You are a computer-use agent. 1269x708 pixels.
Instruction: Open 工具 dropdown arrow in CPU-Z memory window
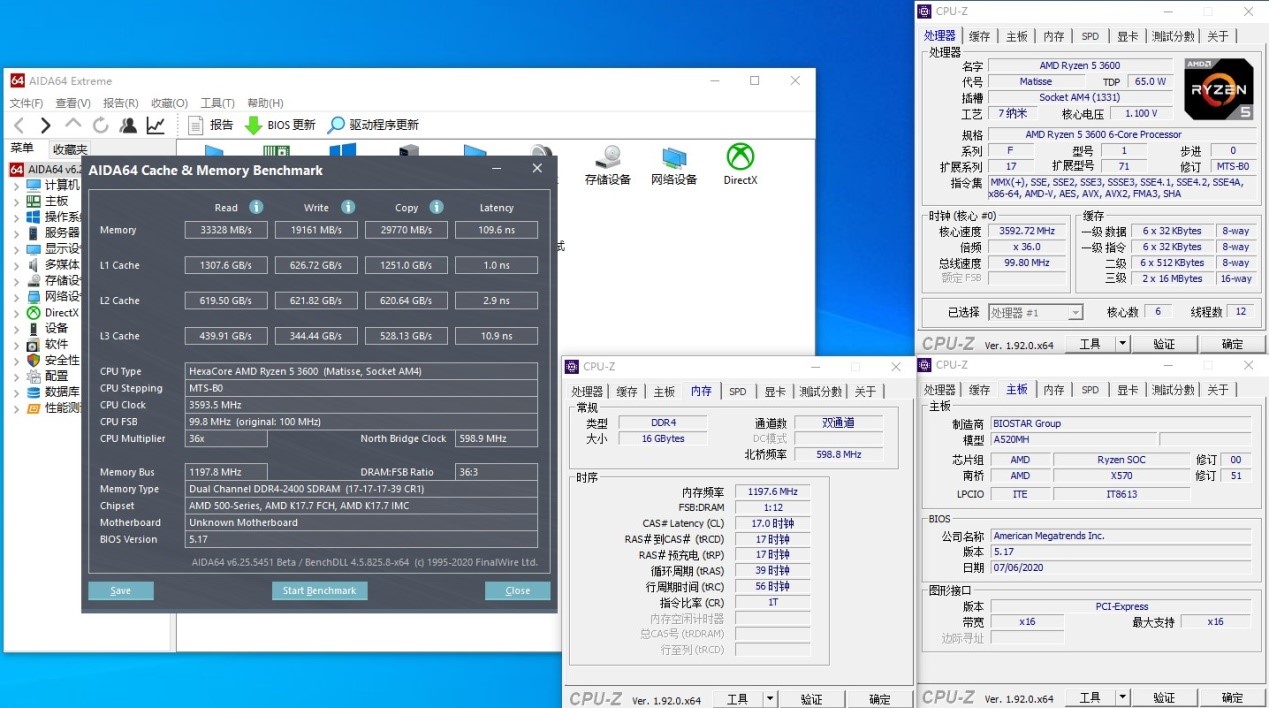pos(770,700)
